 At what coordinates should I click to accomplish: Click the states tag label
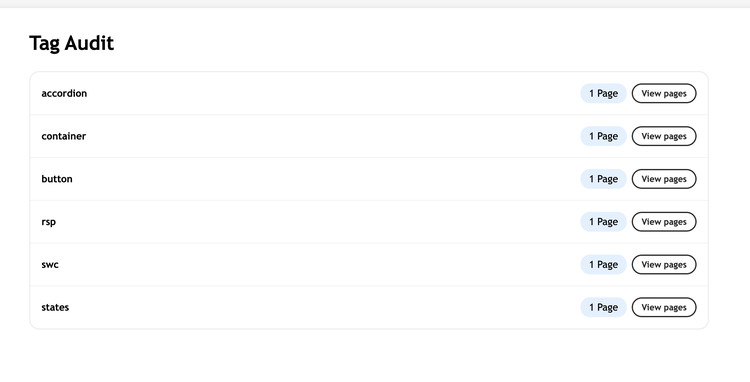(x=55, y=307)
